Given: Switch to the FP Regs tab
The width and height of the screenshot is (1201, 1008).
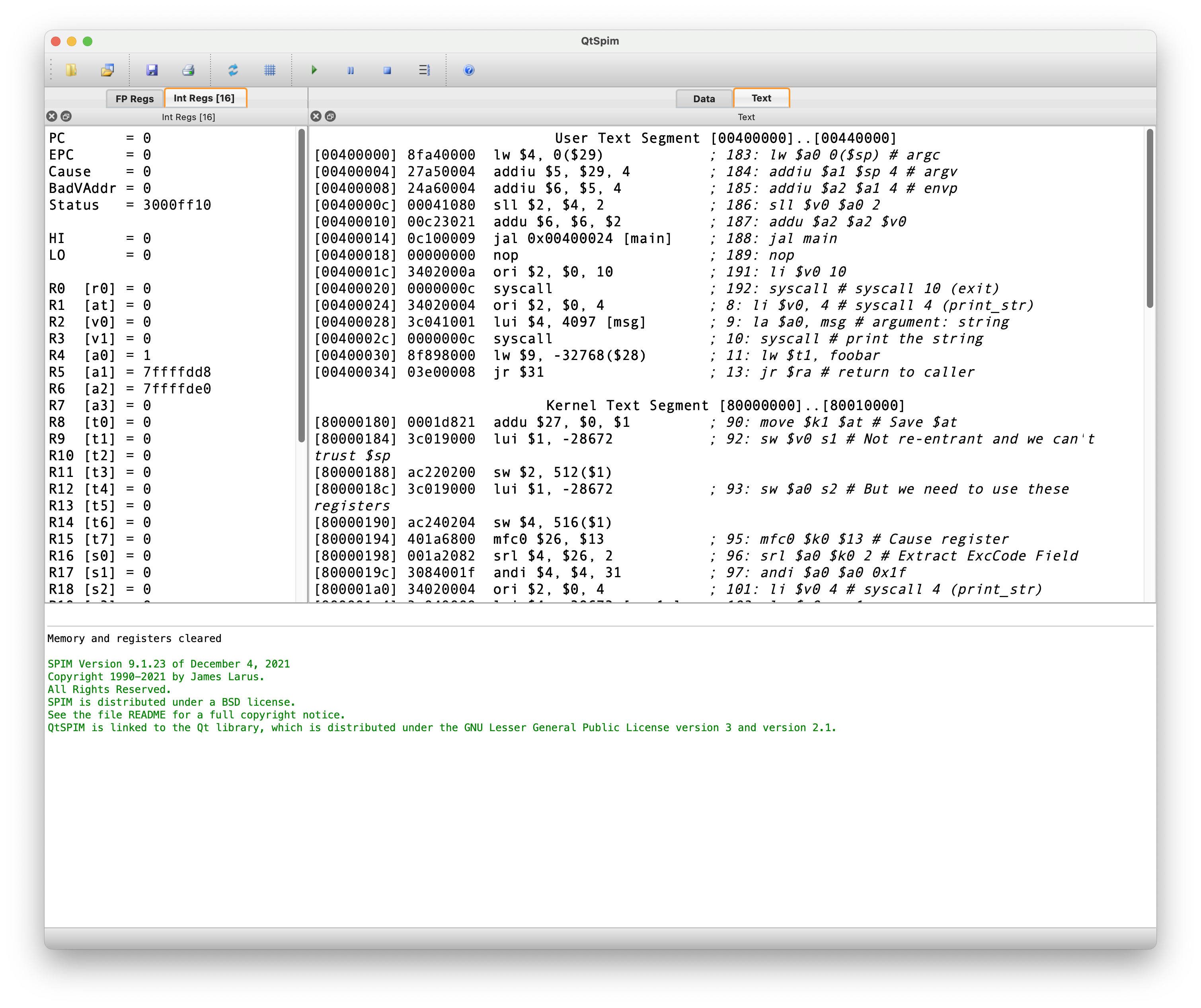Looking at the screenshot, I should coord(134,97).
